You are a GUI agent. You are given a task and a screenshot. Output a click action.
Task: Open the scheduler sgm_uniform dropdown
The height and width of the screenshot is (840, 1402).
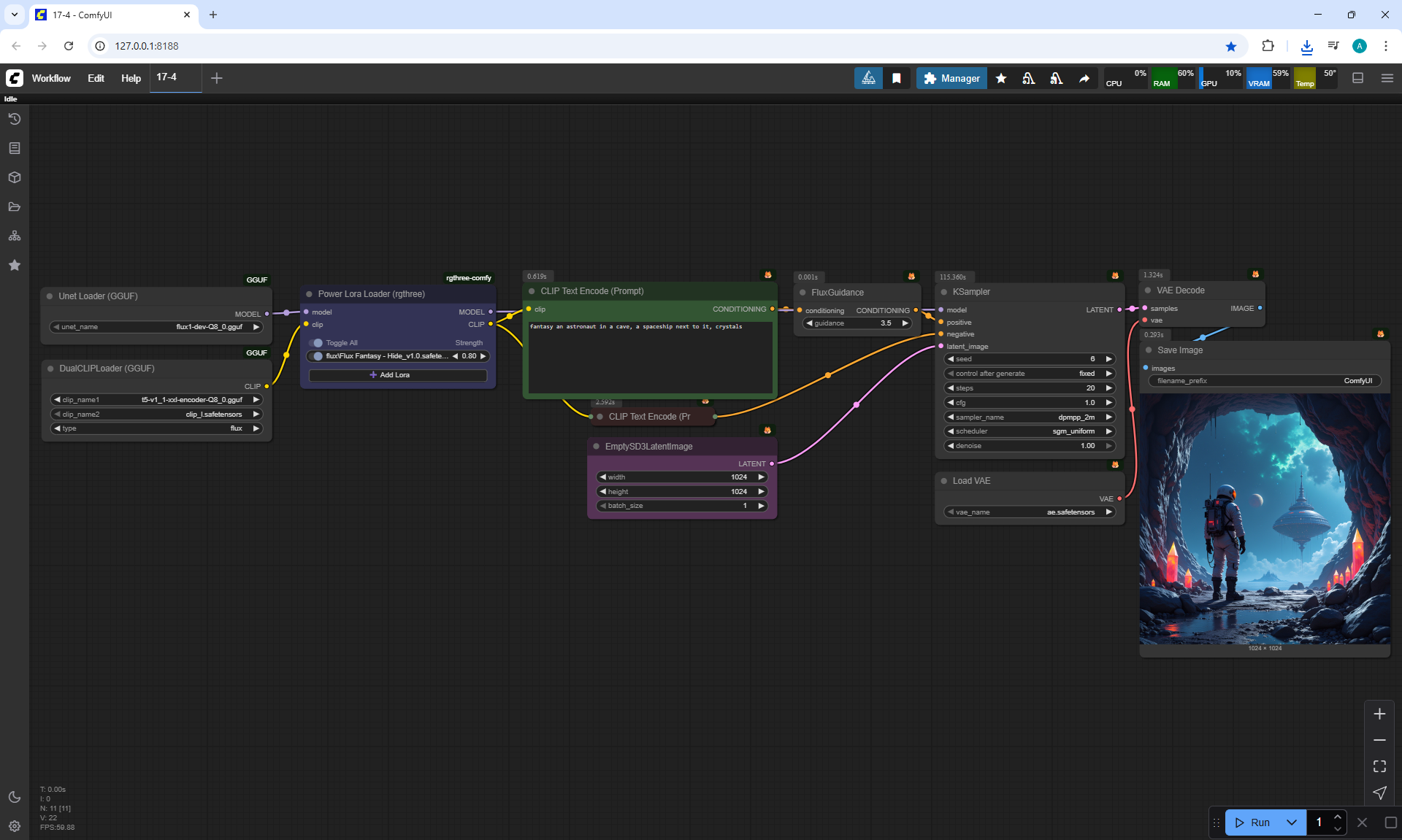pos(1029,431)
